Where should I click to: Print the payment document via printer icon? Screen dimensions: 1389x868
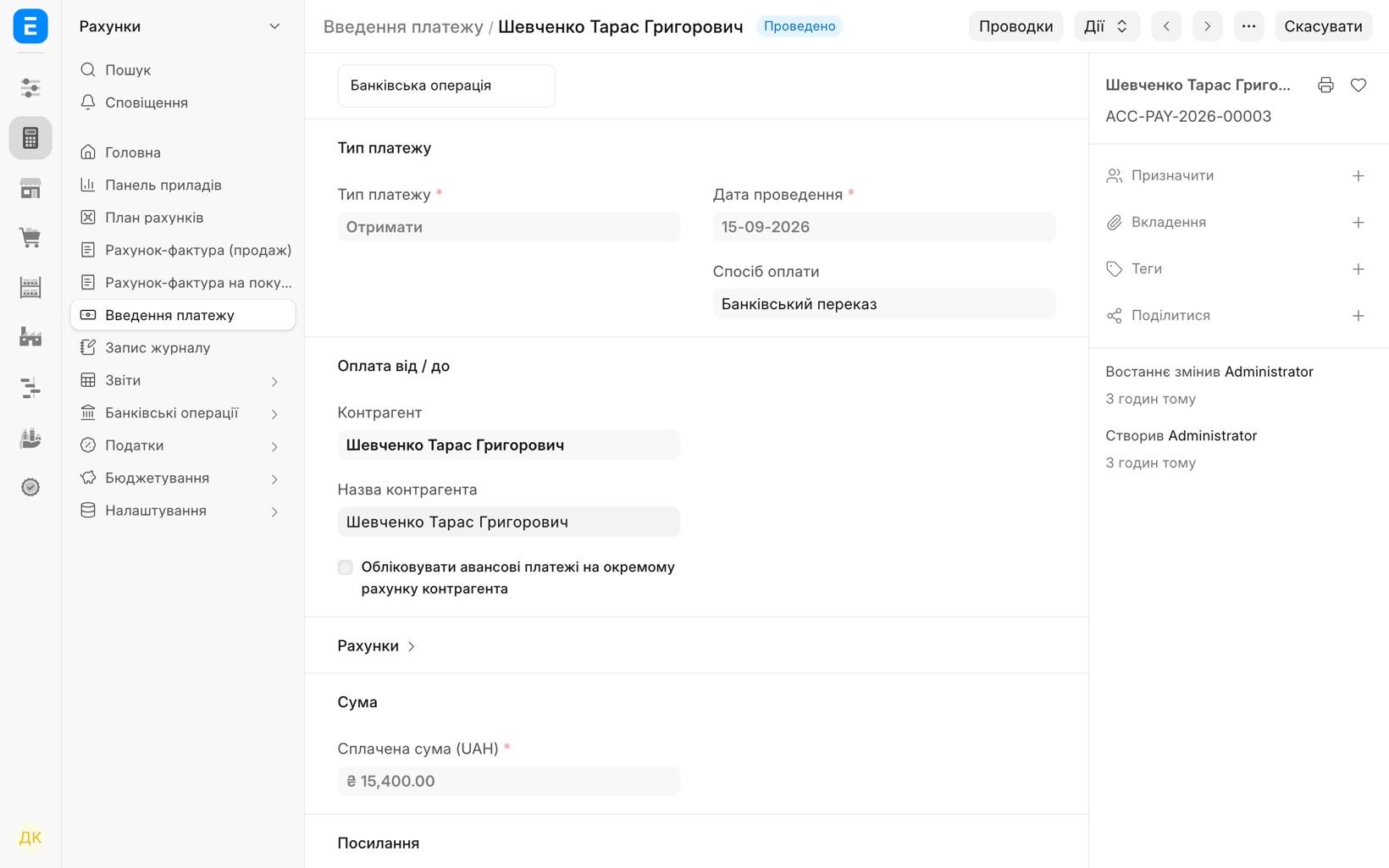pos(1325,85)
